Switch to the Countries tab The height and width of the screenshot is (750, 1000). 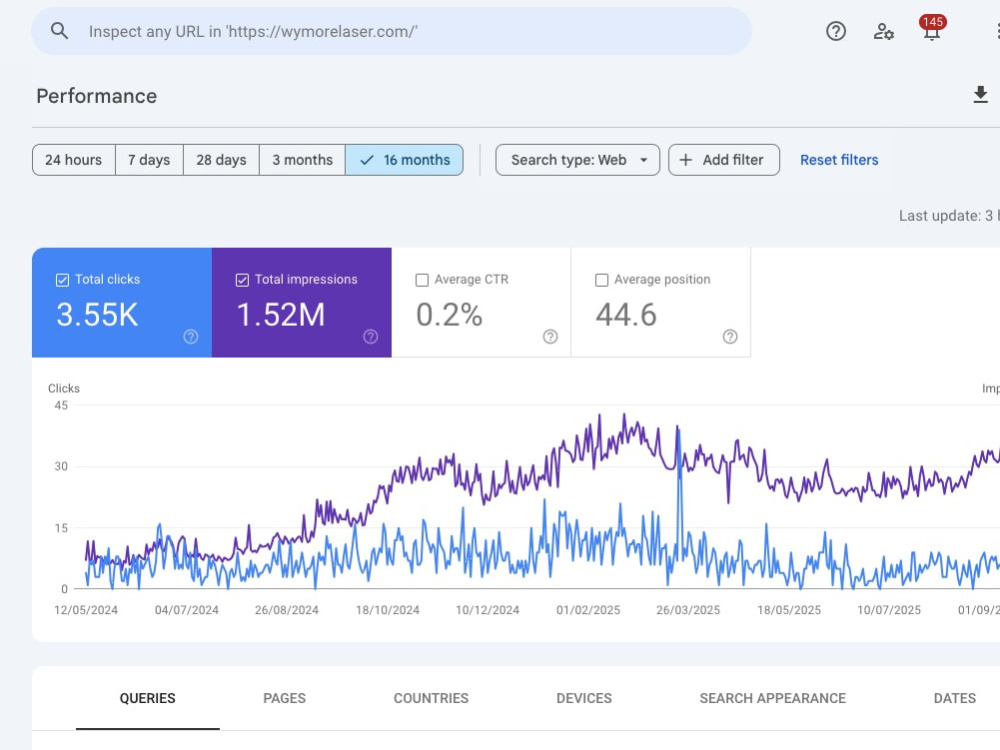click(x=431, y=698)
